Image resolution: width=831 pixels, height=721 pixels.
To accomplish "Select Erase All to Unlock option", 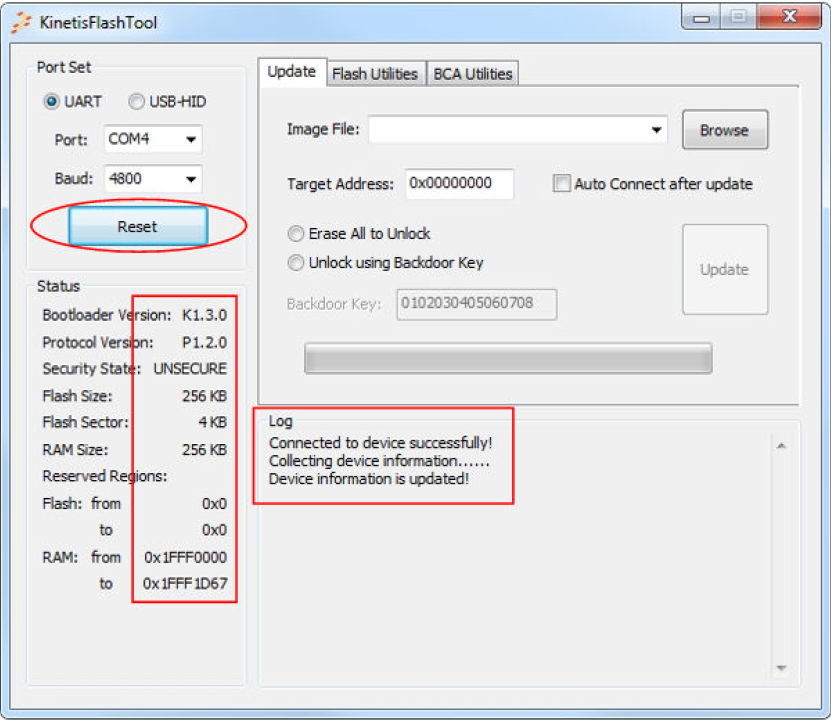I will (296, 234).
